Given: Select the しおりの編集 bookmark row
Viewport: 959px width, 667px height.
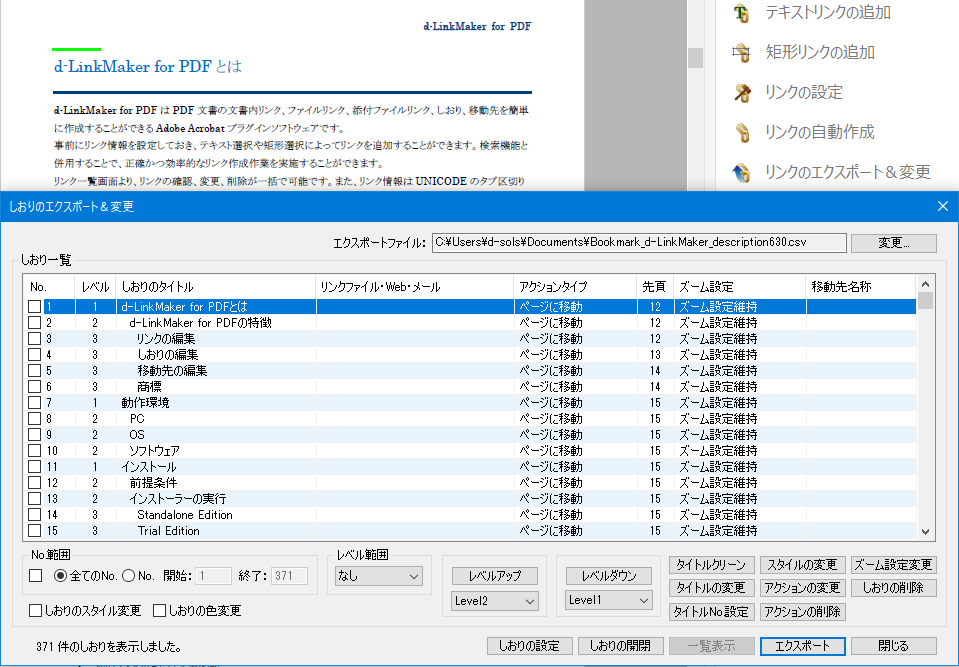Looking at the screenshot, I should coord(470,355).
